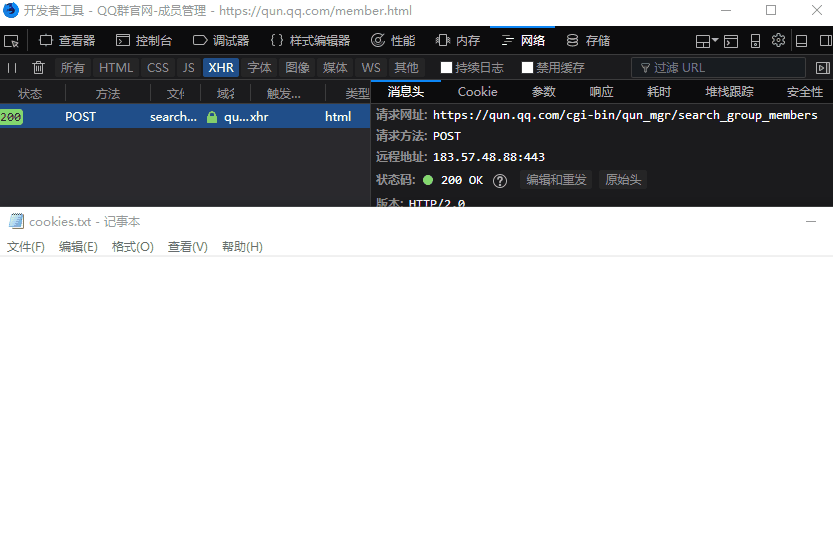Filter requests by CSS
833x546 pixels.
coord(158,68)
